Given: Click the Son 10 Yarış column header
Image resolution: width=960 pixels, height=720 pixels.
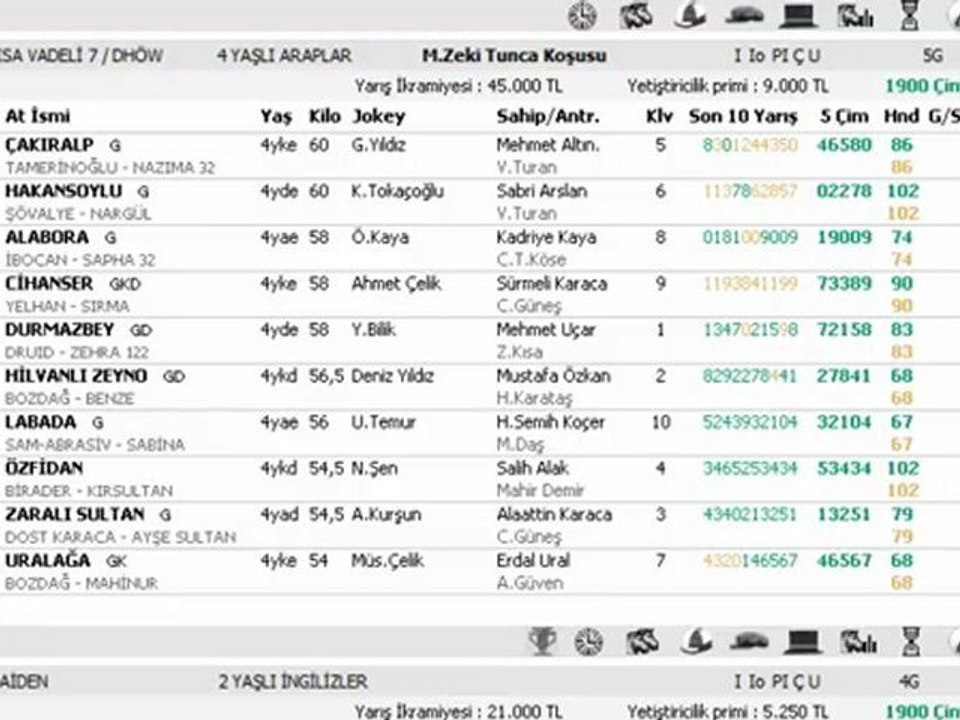Looking at the screenshot, I should coord(743,116).
